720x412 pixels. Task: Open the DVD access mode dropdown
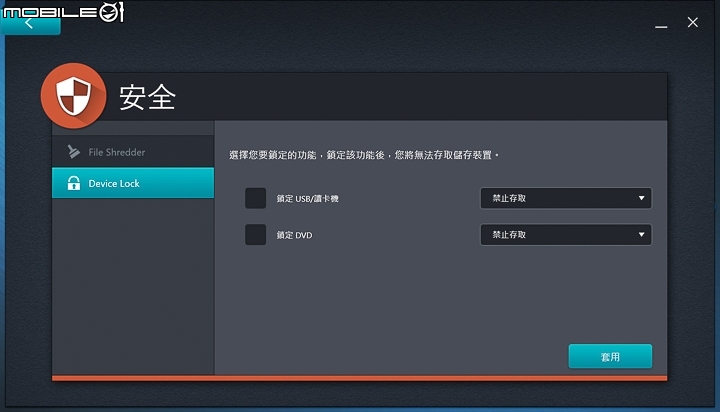pyautogui.click(x=566, y=234)
